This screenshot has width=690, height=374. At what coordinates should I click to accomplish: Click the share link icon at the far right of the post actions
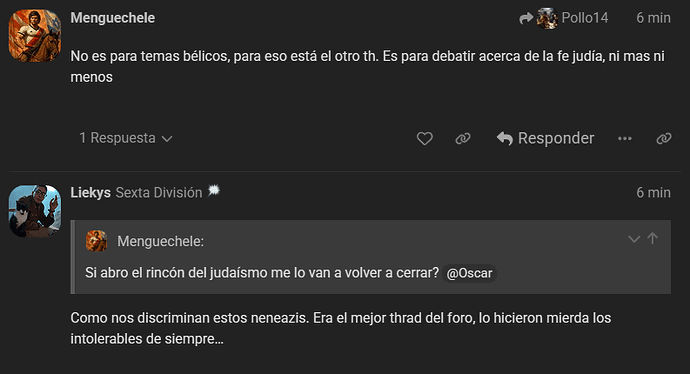pyautogui.click(x=664, y=139)
